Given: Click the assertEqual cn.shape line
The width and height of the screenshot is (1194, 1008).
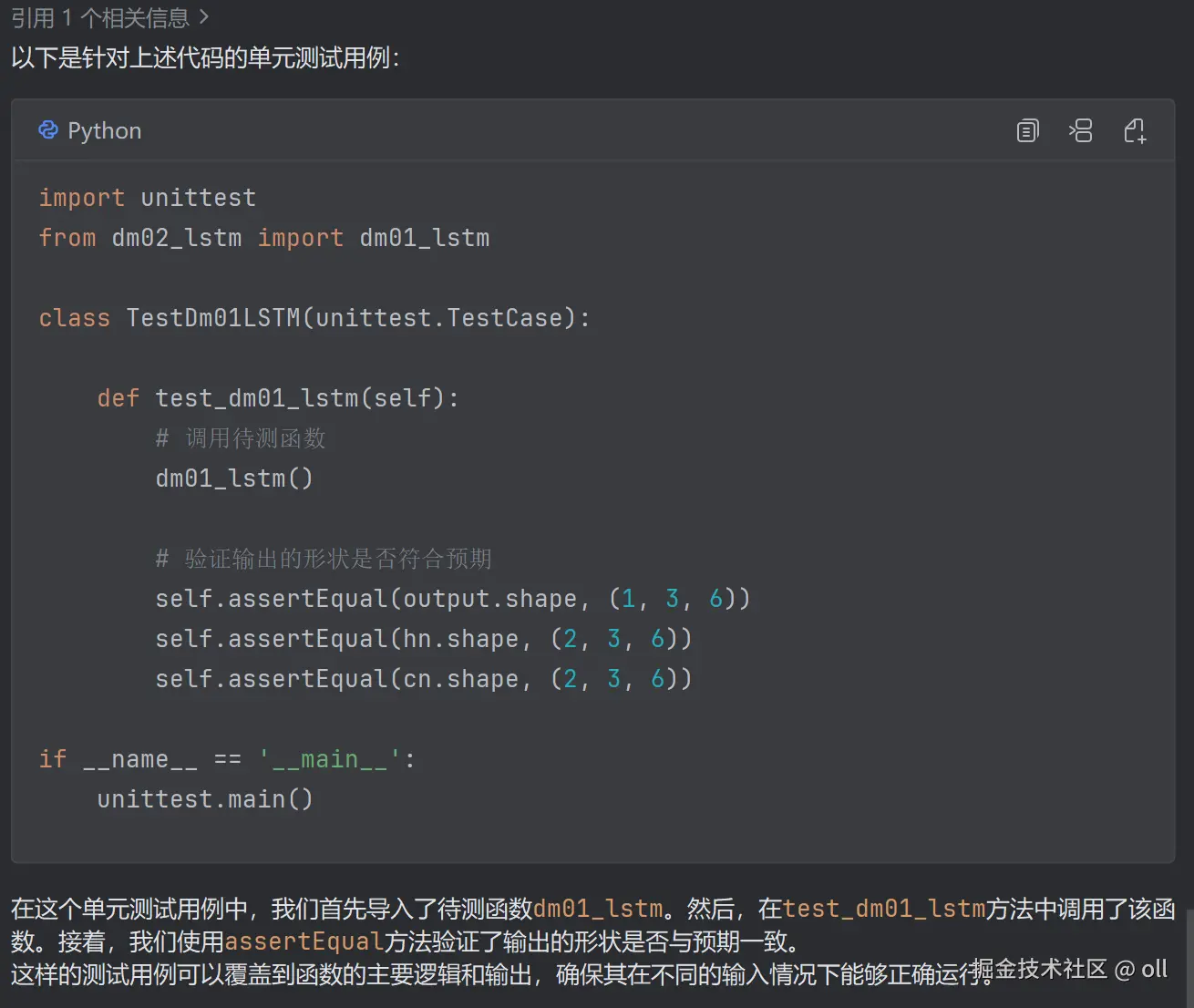Looking at the screenshot, I should (x=424, y=679).
